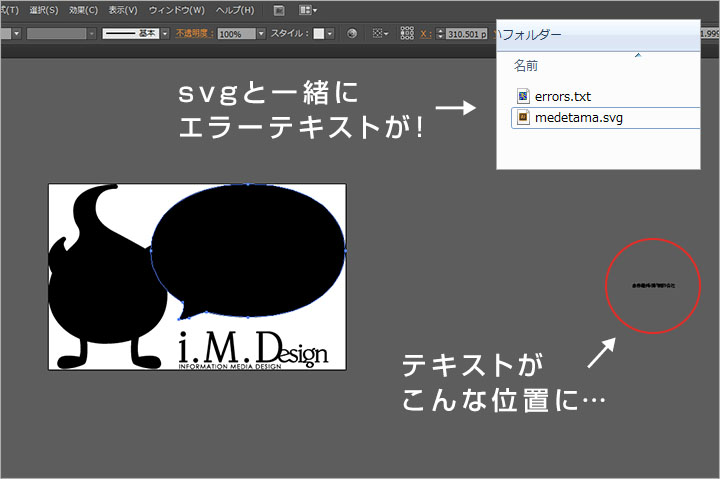
Task: Click the gray variable width profile box
Action: click(x=56, y=34)
